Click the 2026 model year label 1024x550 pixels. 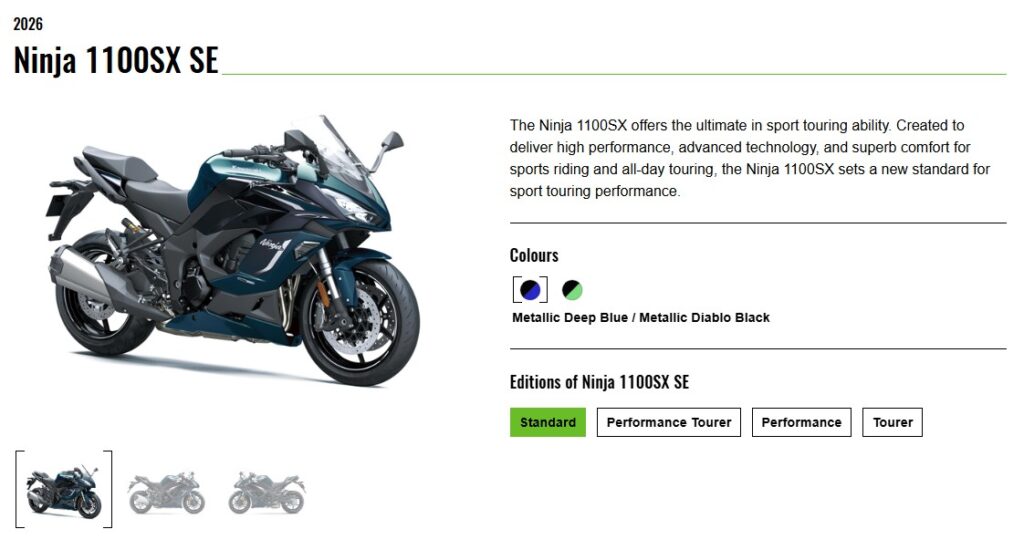coord(28,24)
